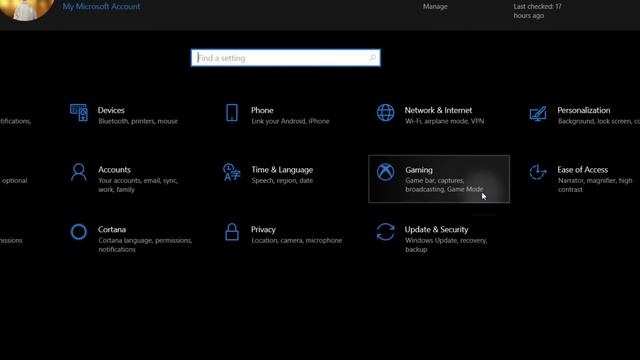Select the Personalization icon

tap(538, 113)
